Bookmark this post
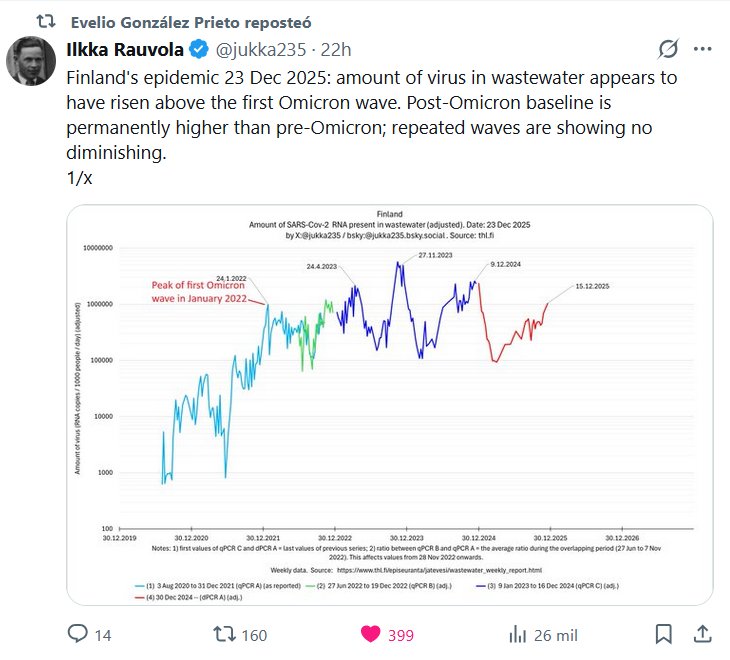Viewport: 730px width, 660px height. [x=663, y=634]
